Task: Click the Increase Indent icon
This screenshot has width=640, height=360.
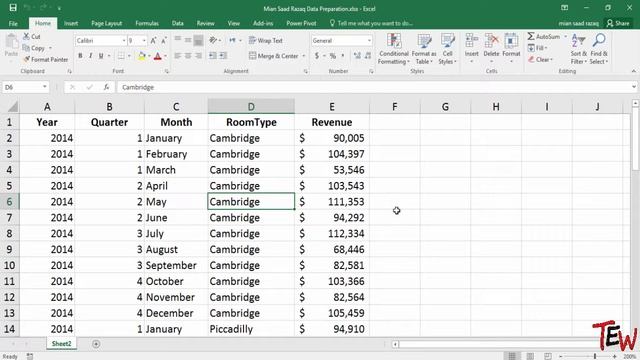Action: [x=223, y=56]
